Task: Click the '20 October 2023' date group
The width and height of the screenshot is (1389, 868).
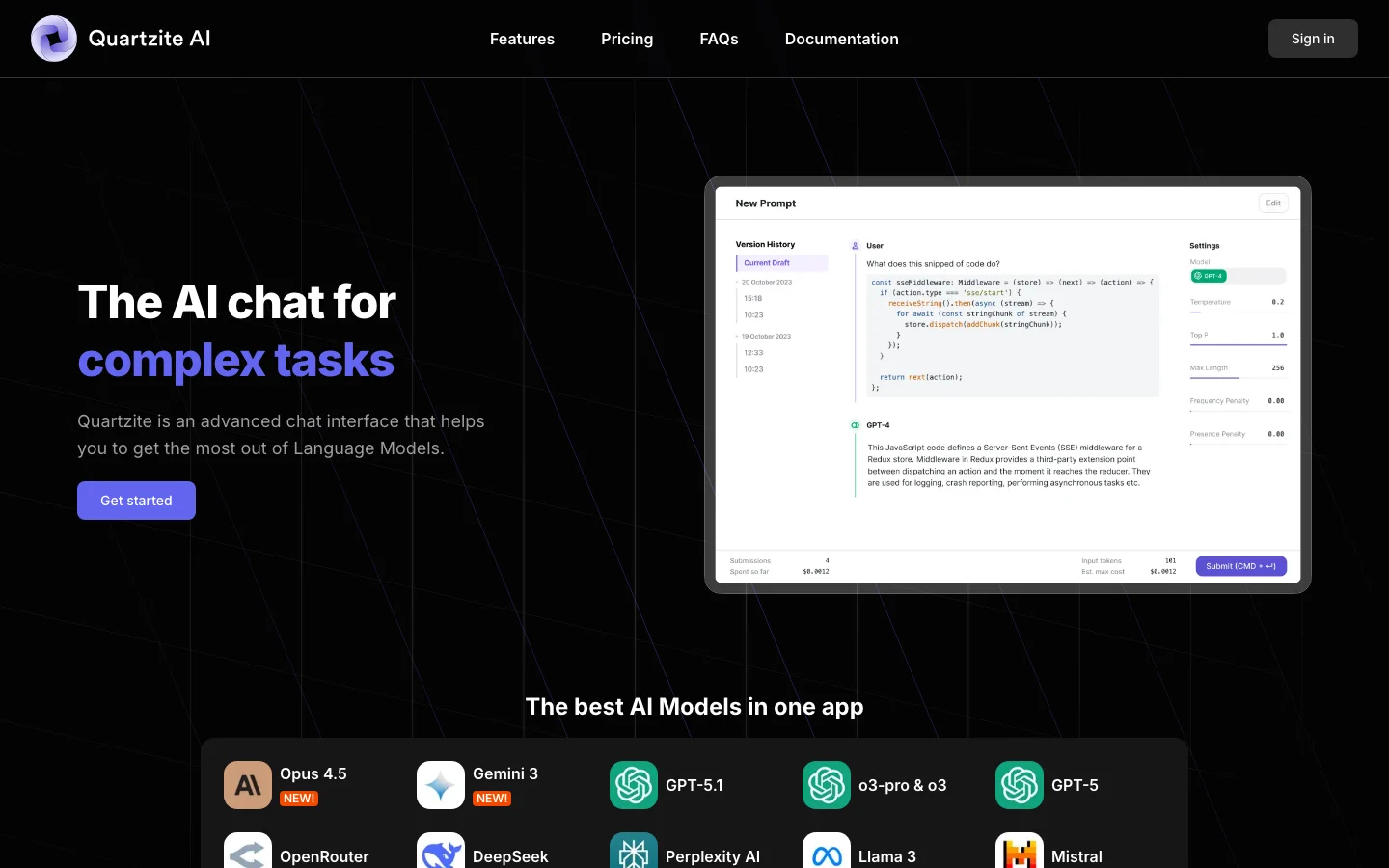Action: click(767, 282)
